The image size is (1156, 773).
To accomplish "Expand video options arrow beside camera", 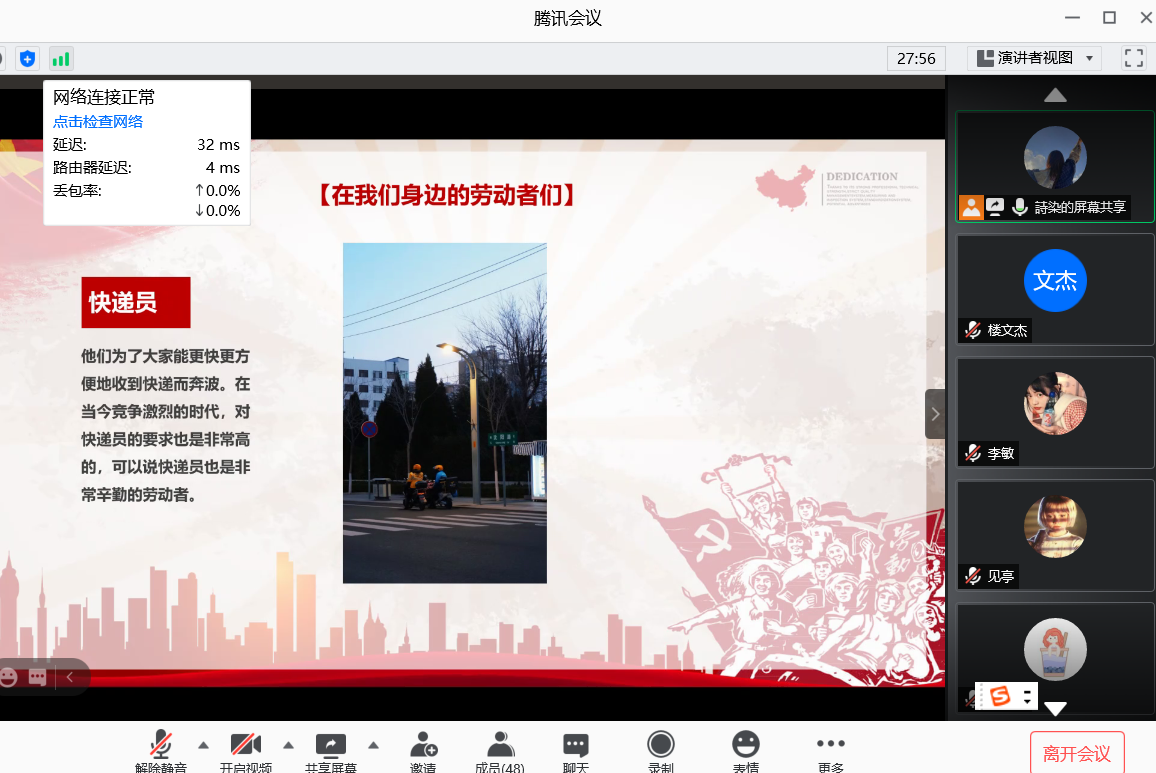I will tap(289, 744).
